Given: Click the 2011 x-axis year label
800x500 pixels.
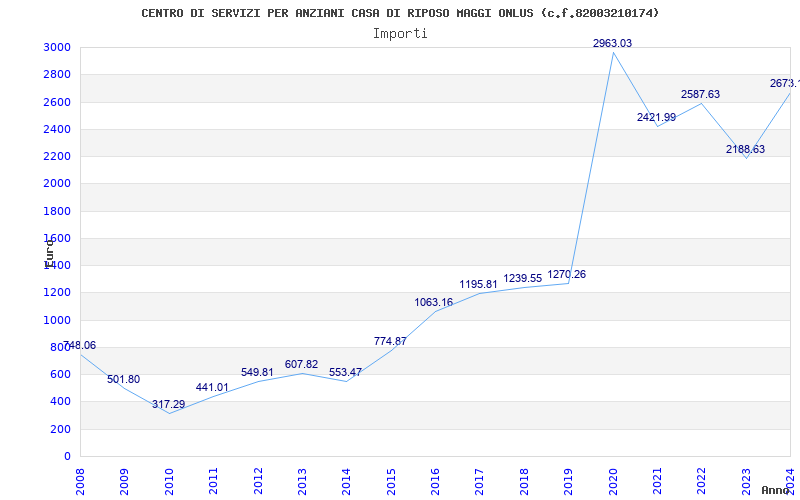Looking at the screenshot, I should tap(213, 481).
